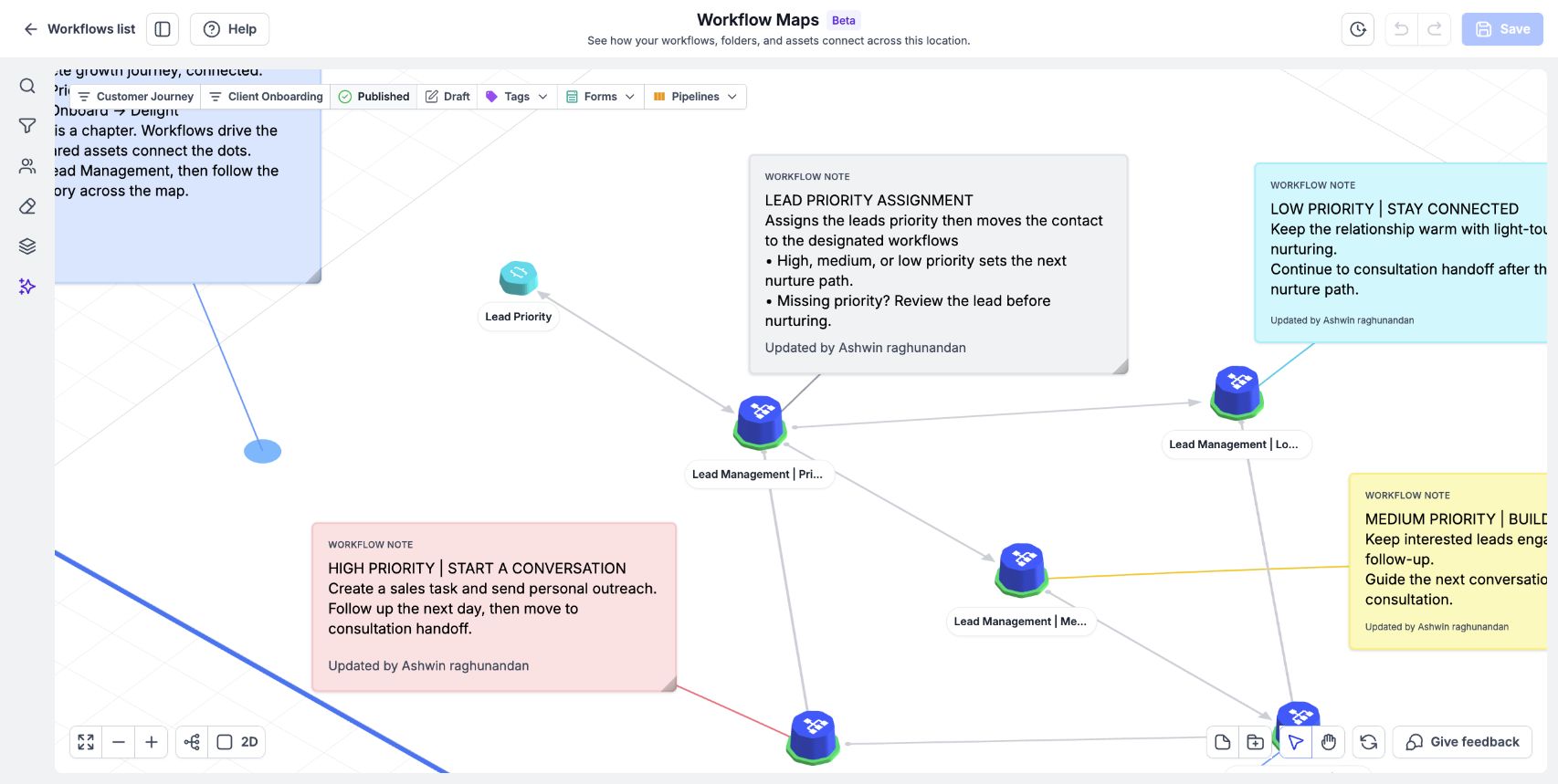
Task: Click the Beta badge beside Workflow Maps
Action: tap(844, 20)
